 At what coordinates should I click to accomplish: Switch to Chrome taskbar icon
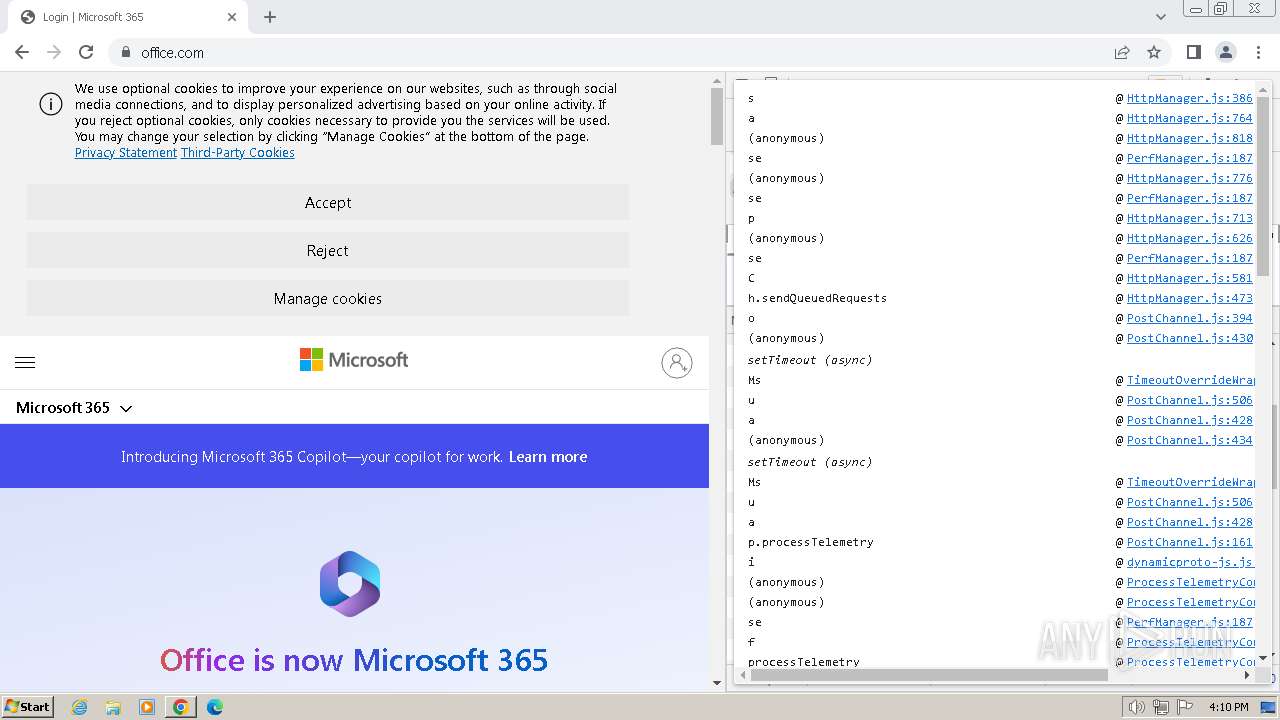(x=181, y=707)
